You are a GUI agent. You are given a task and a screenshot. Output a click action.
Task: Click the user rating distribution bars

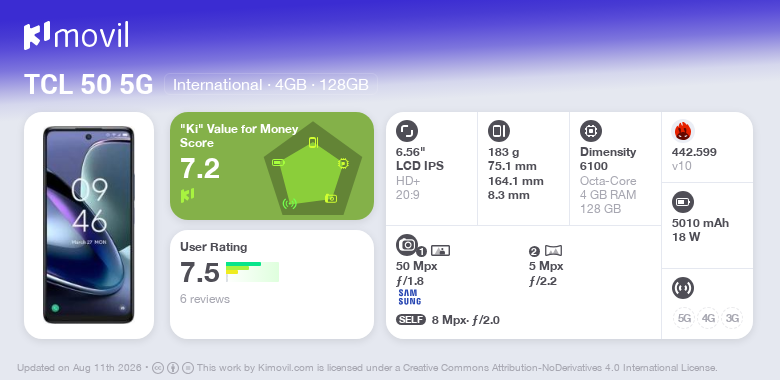pos(252,272)
